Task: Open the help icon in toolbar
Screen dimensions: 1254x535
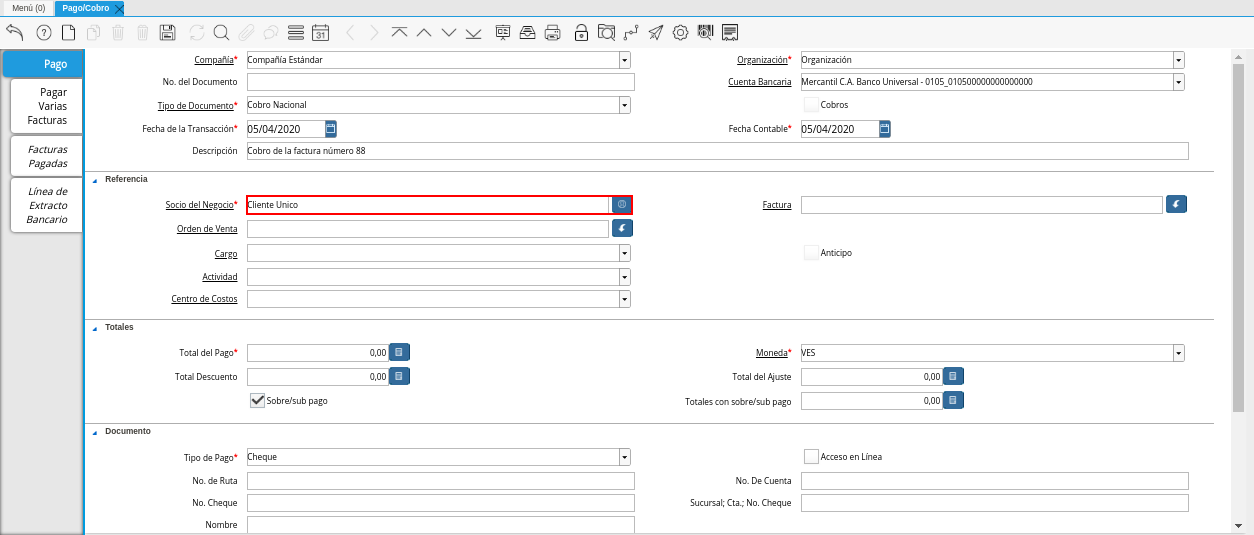Action: coord(43,32)
